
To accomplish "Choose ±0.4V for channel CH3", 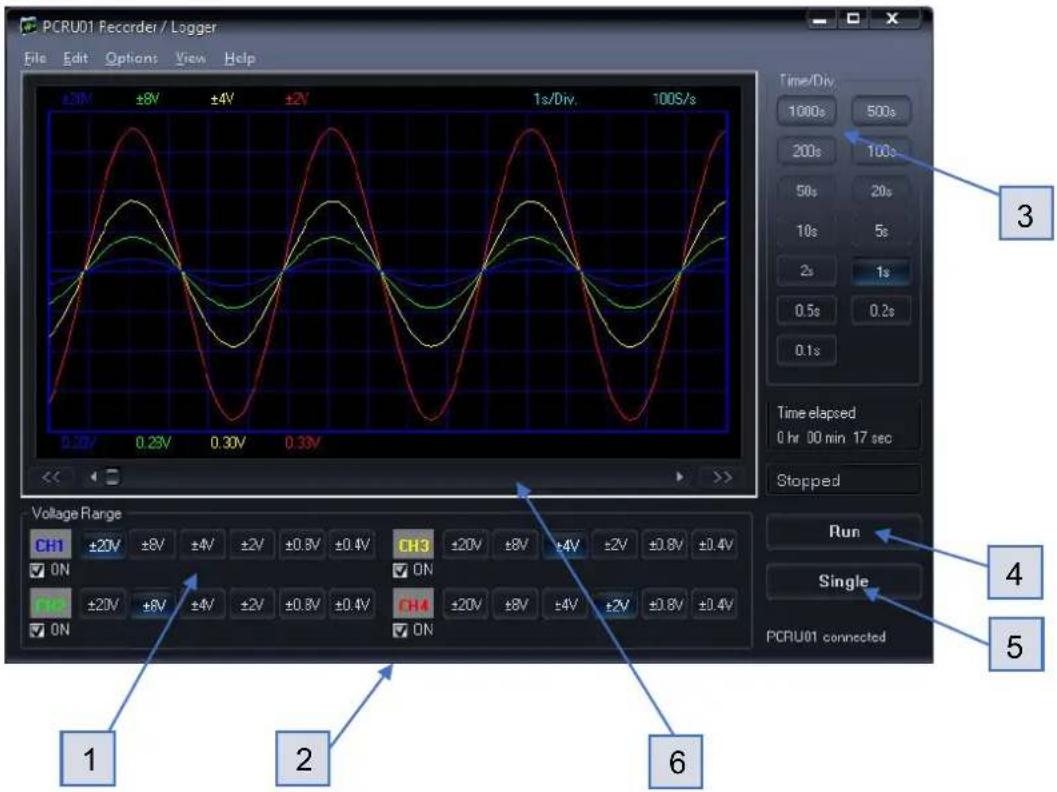I will tap(715, 545).
